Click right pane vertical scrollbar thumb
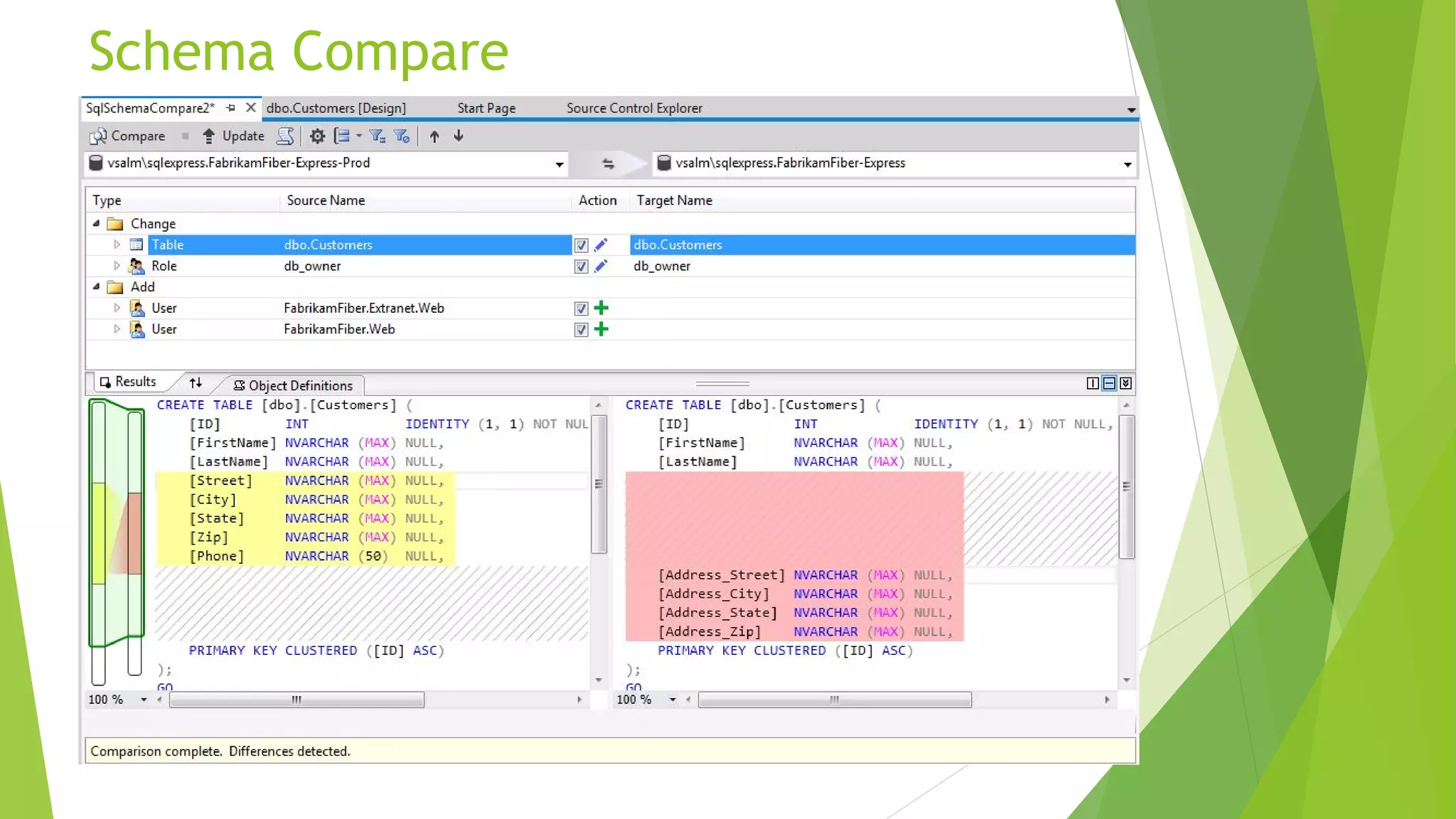Screen dimensions: 1456x819 click(1126, 487)
